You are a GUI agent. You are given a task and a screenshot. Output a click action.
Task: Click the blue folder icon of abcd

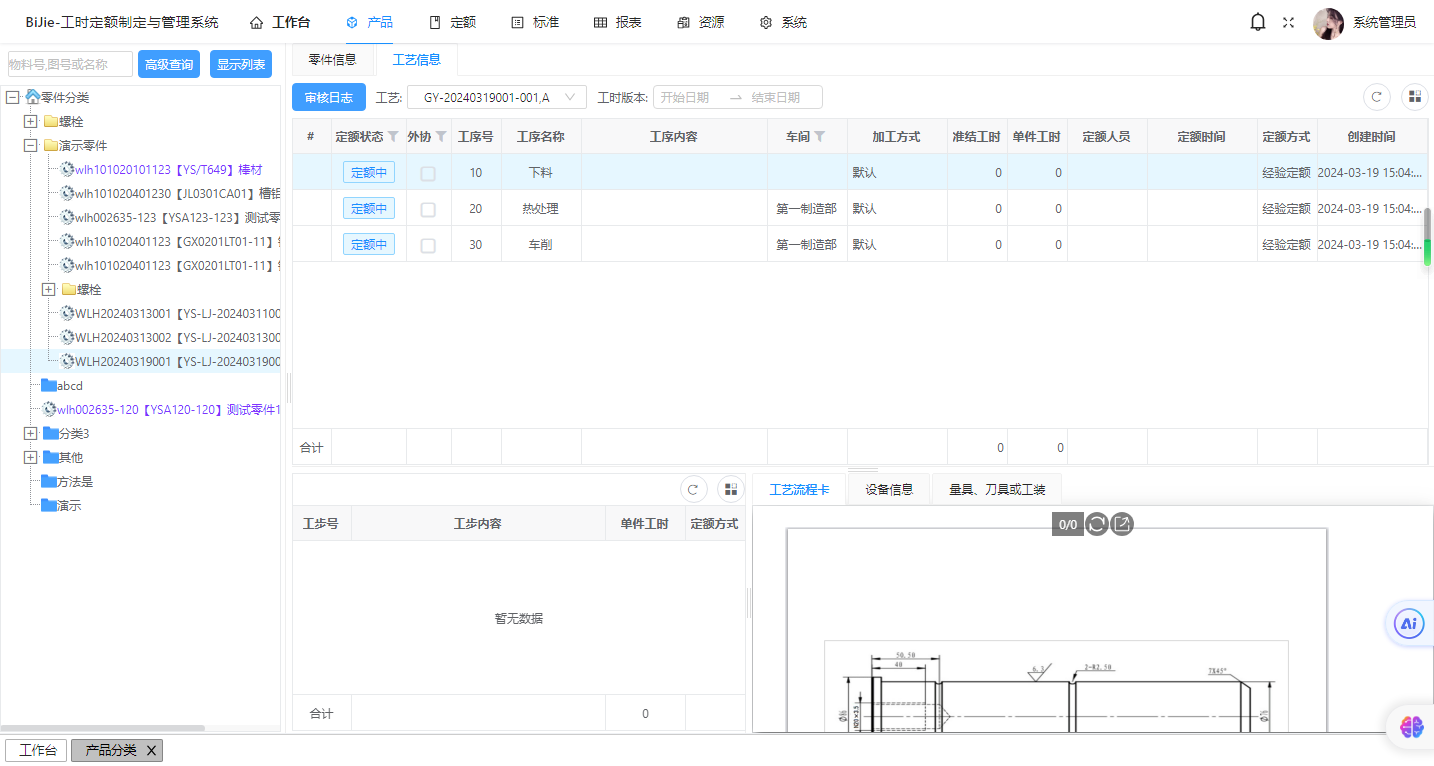[x=49, y=385]
